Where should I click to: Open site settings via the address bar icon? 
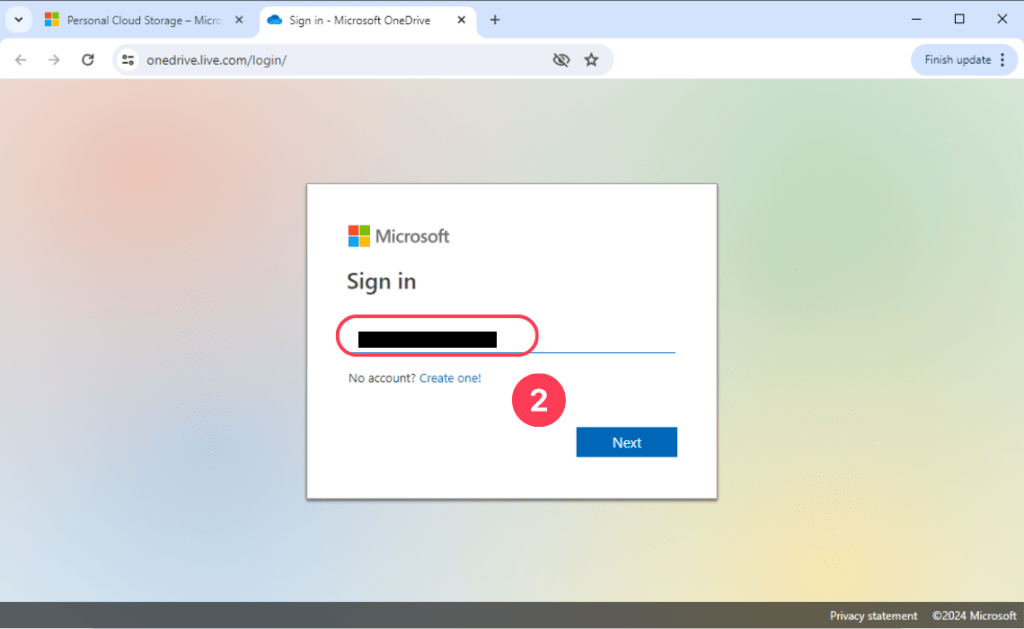(x=128, y=59)
